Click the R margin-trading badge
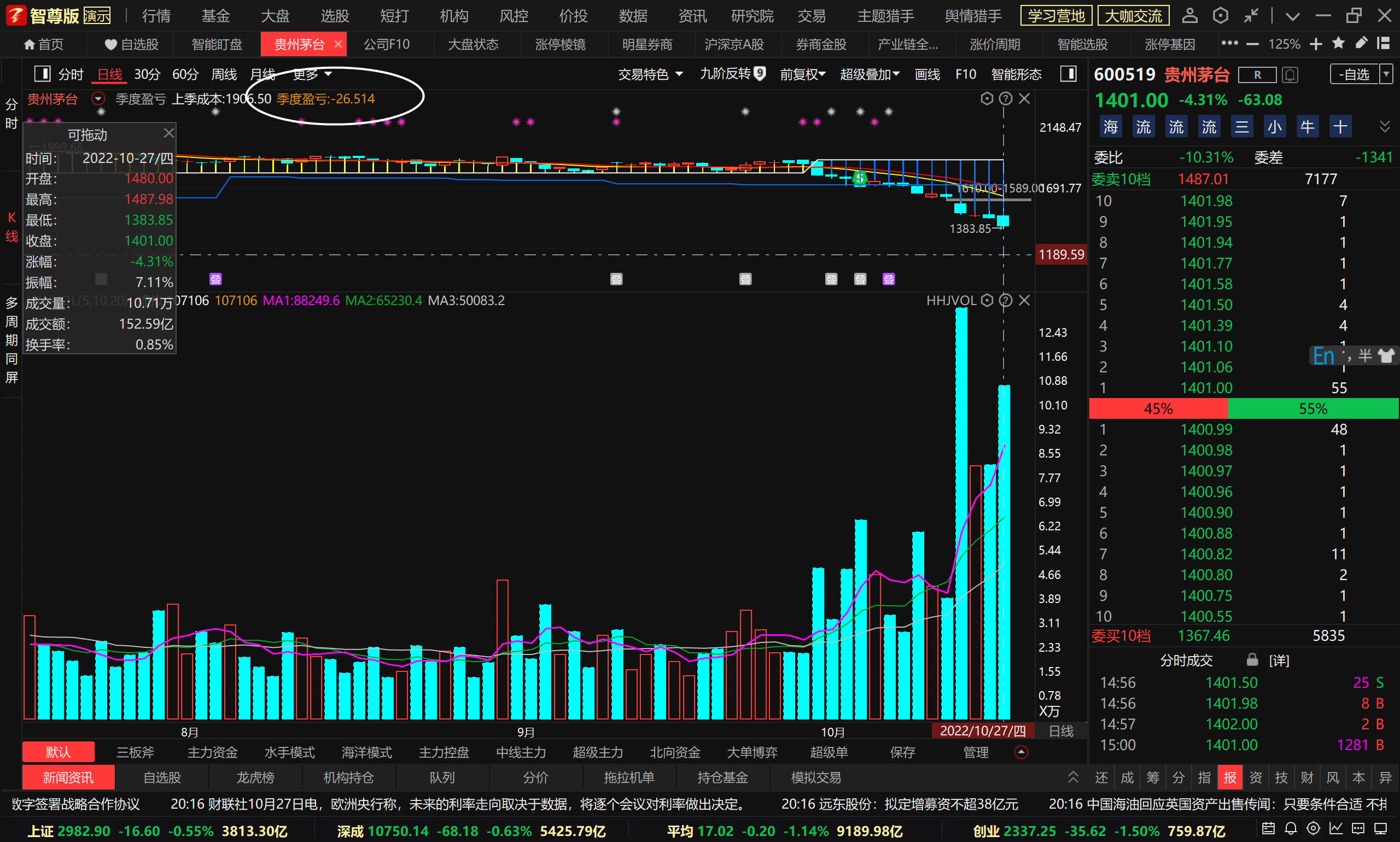Image resolution: width=1400 pixels, height=842 pixels. [1257, 74]
